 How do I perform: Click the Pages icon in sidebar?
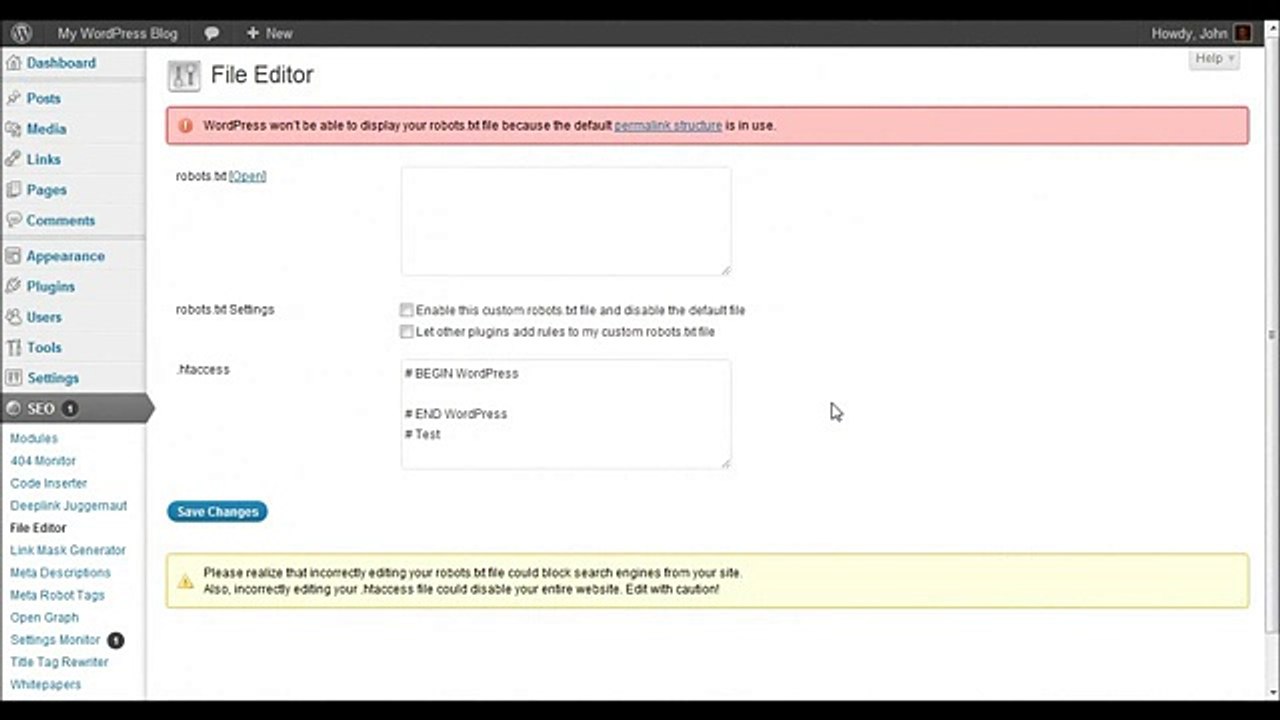[13, 190]
